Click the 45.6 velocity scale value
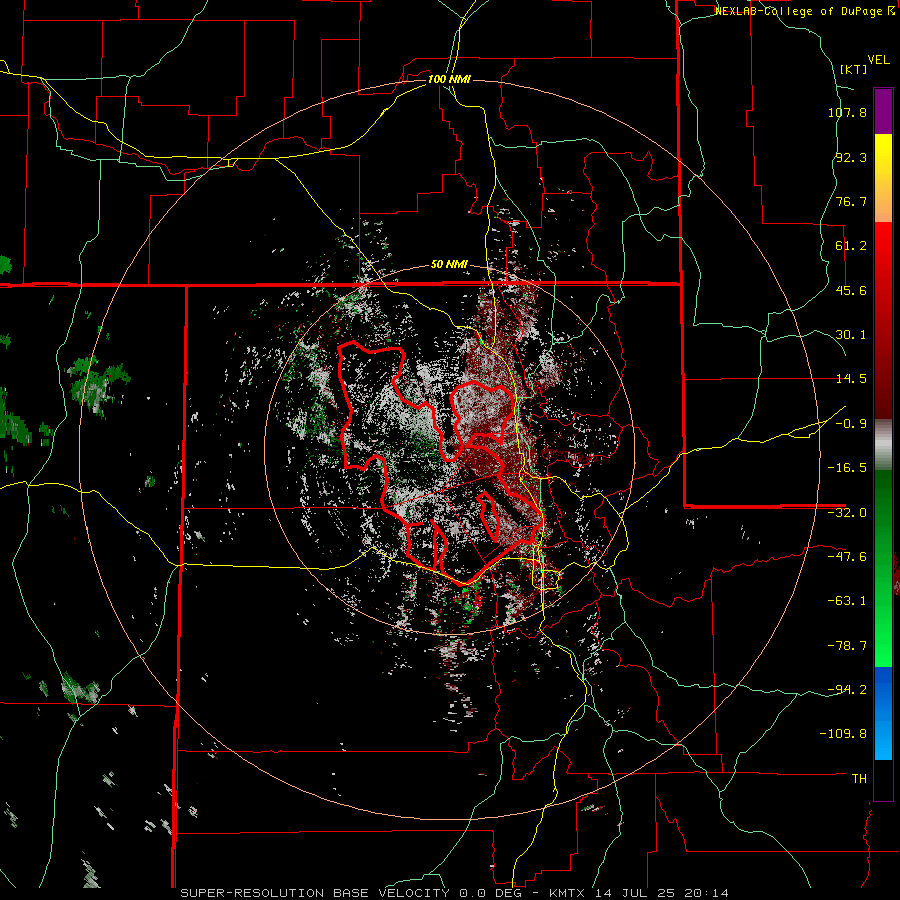 point(851,290)
